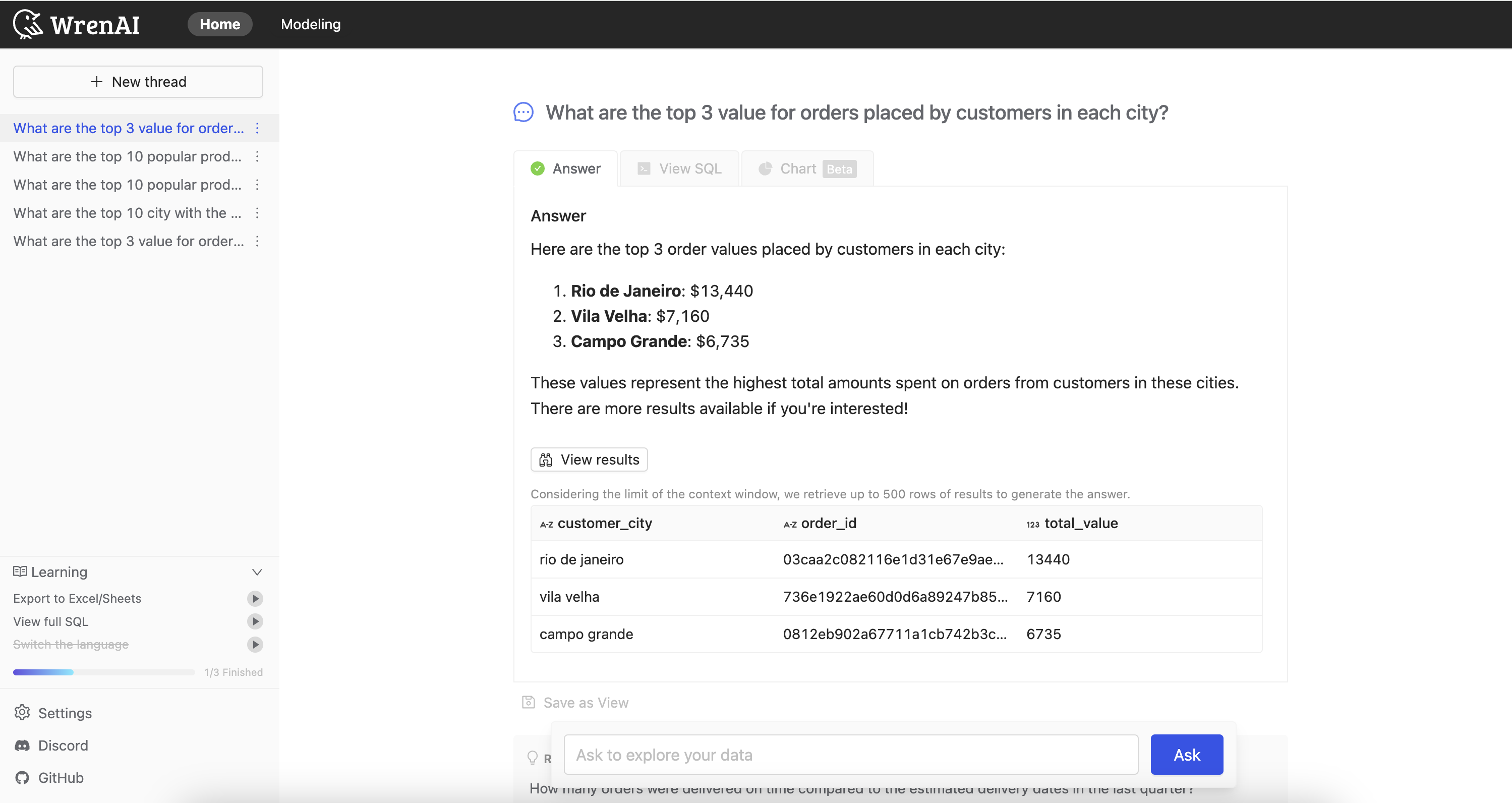1512x803 pixels.
Task: Open last top 3 value for order thread
Action: 129,241
